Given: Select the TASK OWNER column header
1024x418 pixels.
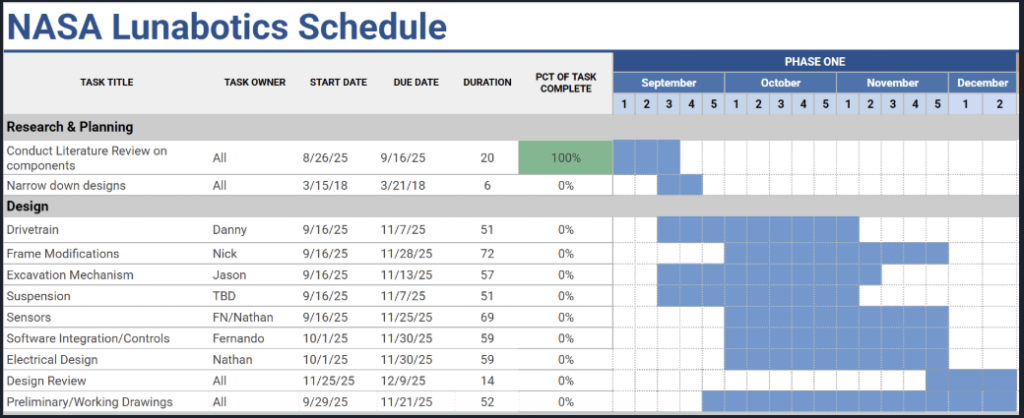Looking at the screenshot, I should click(255, 82).
